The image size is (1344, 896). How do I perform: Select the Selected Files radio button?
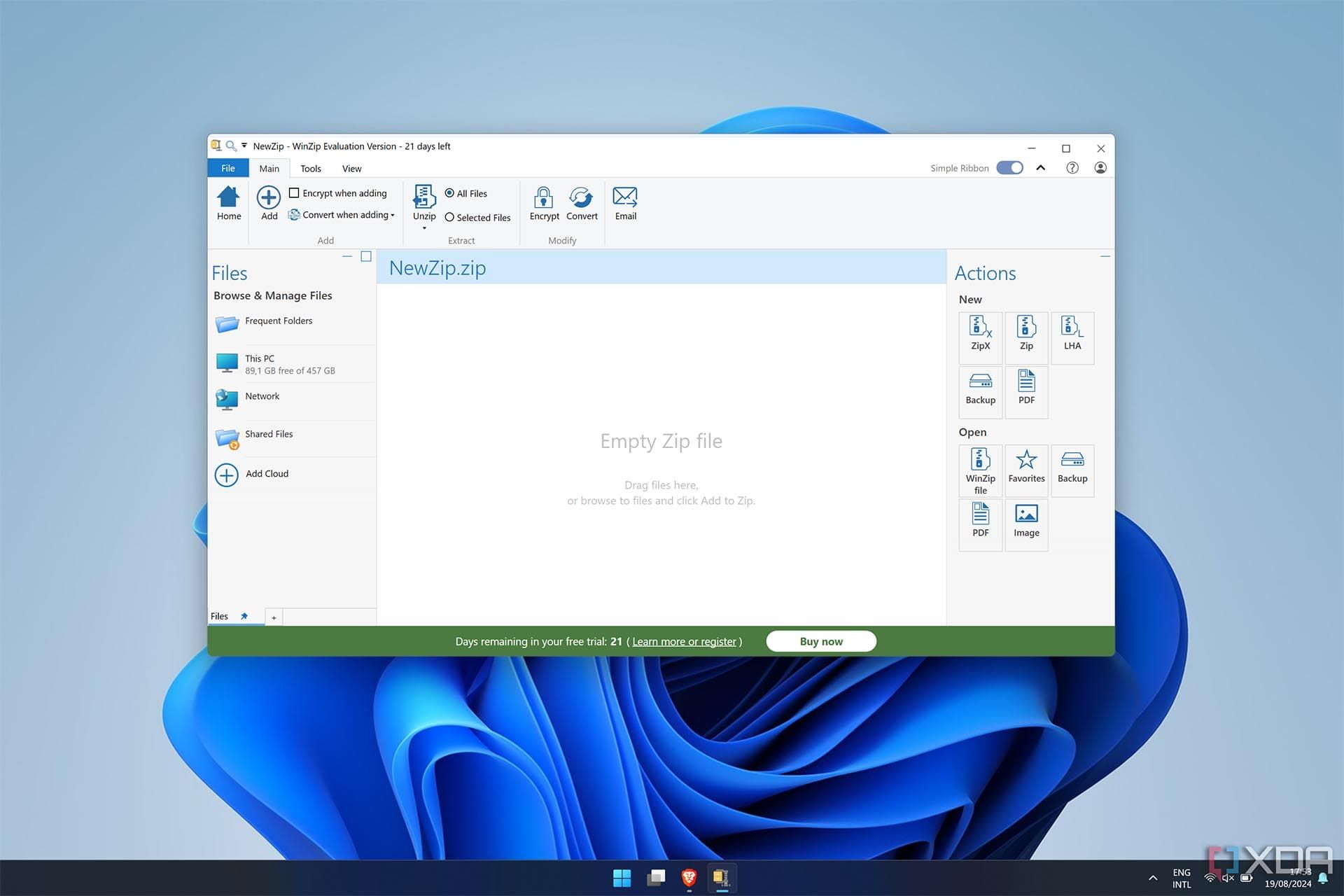(x=449, y=216)
